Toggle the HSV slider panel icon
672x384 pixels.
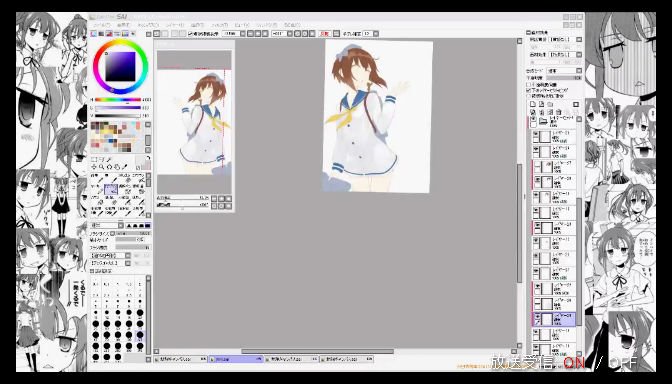tap(109, 34)
